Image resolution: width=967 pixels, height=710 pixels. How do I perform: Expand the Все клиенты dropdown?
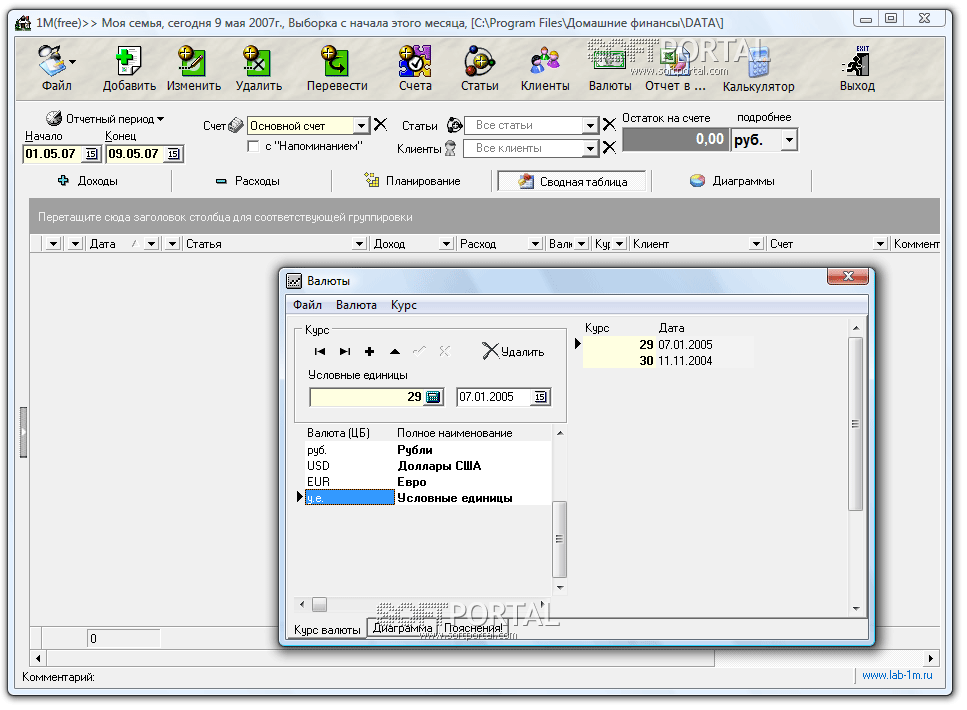590,148
